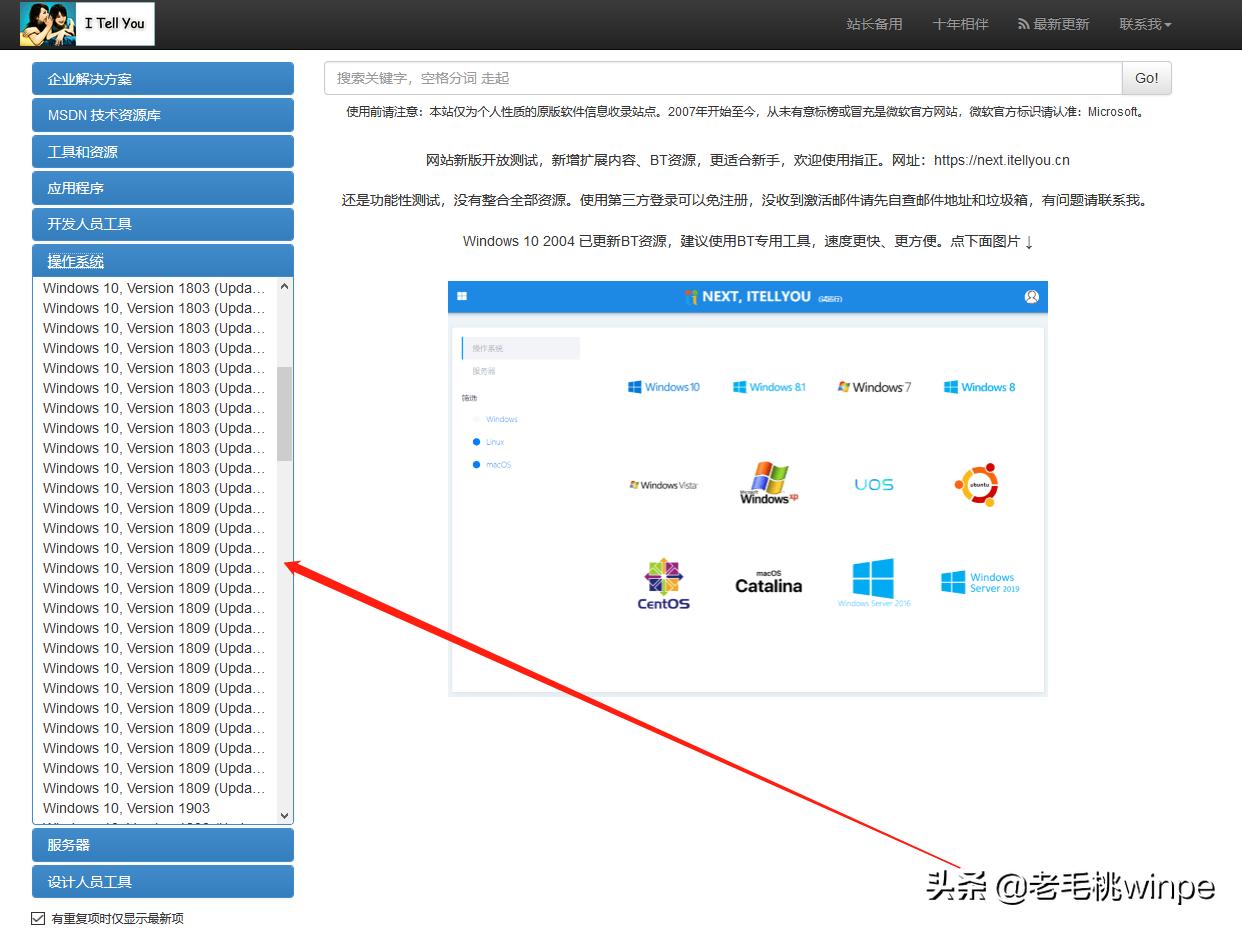Click the I Tell You site logo
1242x929 pixels.
click(88, 24)
